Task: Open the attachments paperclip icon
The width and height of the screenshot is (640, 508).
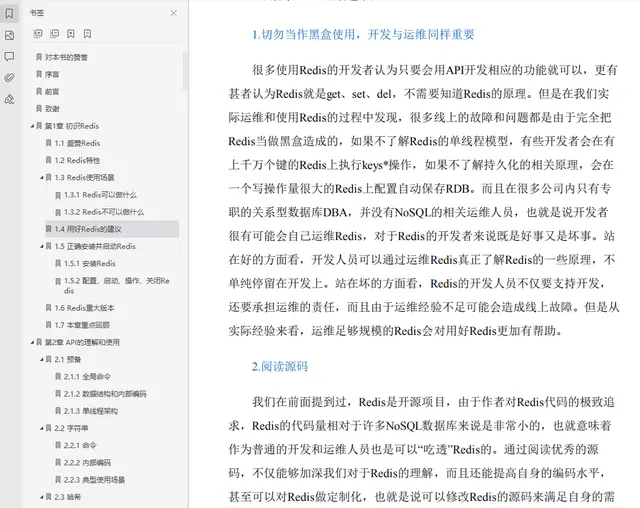Action: coord(9,78)
